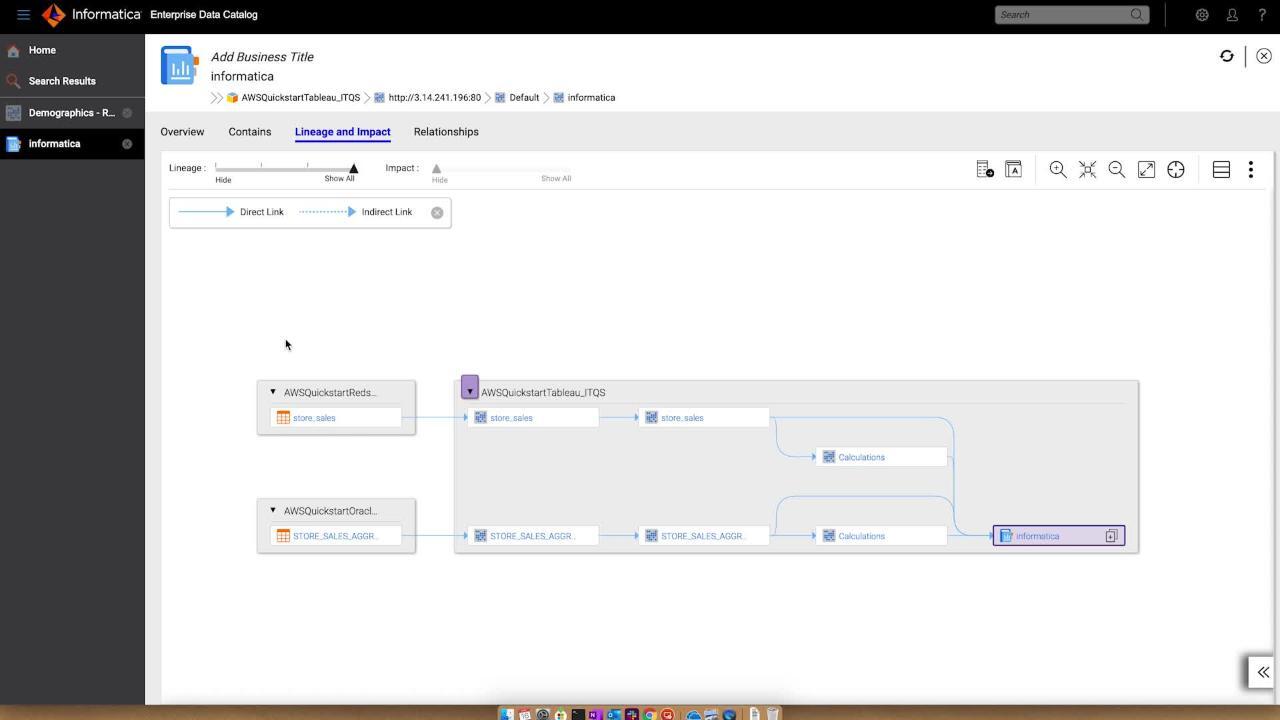Expand the informatica node plus icon
This screenshot has width=1280, height=720.
1111,536
